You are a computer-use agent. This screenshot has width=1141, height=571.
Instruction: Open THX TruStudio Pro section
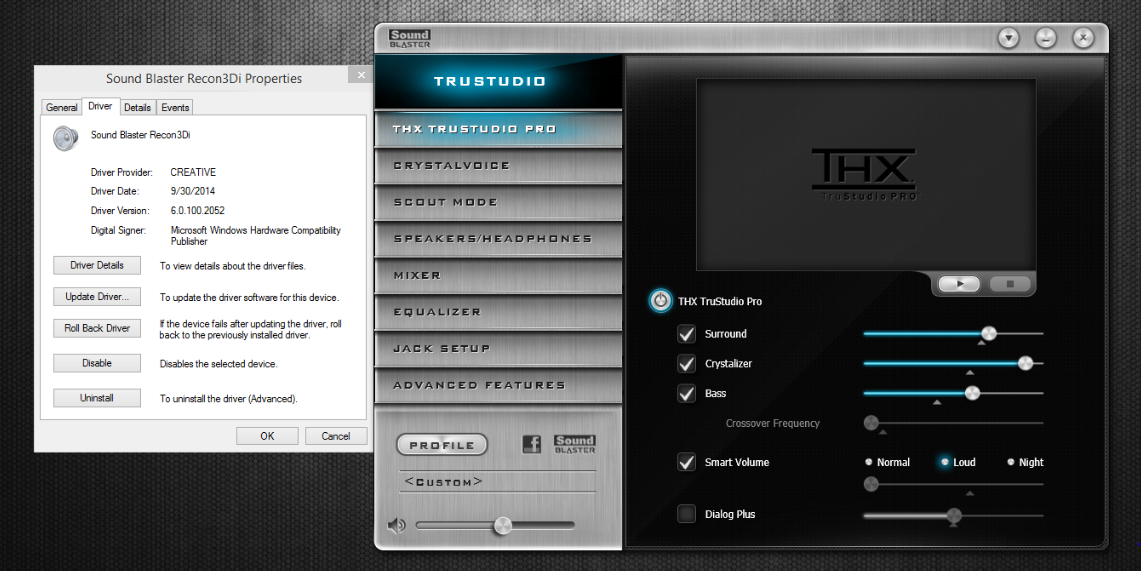[x=498, y=129]
